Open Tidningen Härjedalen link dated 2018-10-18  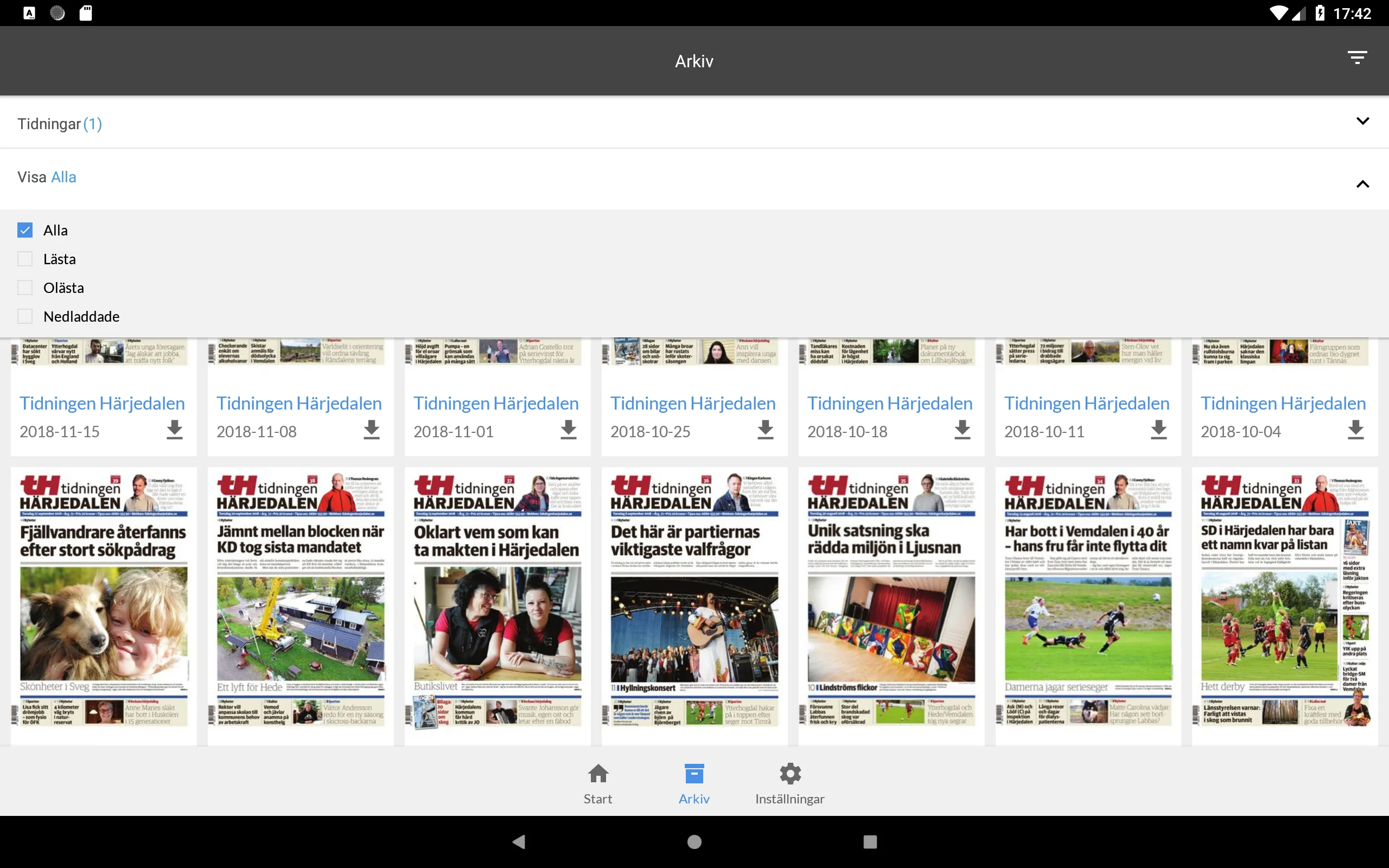click(890, 403)
